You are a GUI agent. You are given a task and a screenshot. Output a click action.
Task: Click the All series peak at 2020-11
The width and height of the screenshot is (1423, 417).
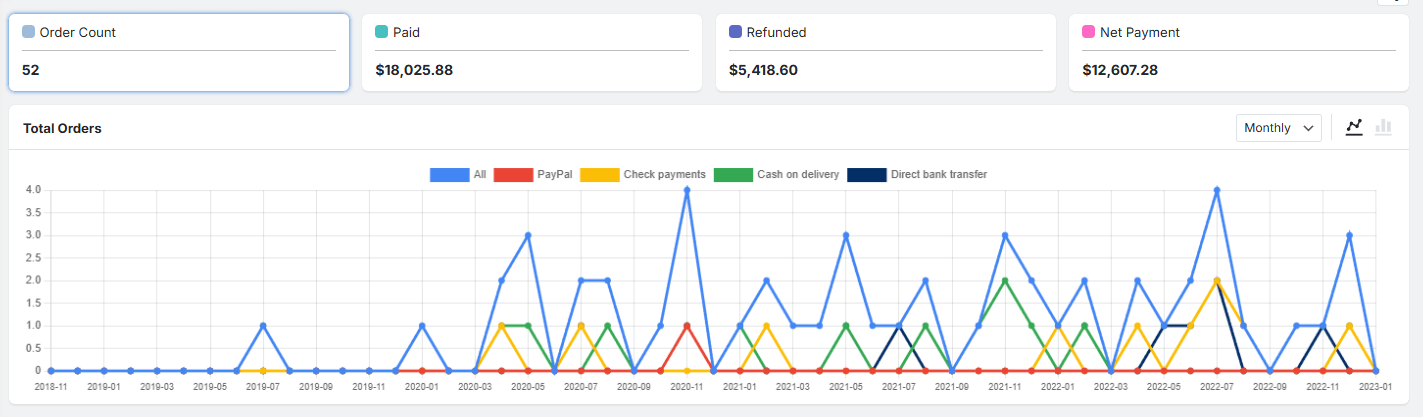[687, 190]
